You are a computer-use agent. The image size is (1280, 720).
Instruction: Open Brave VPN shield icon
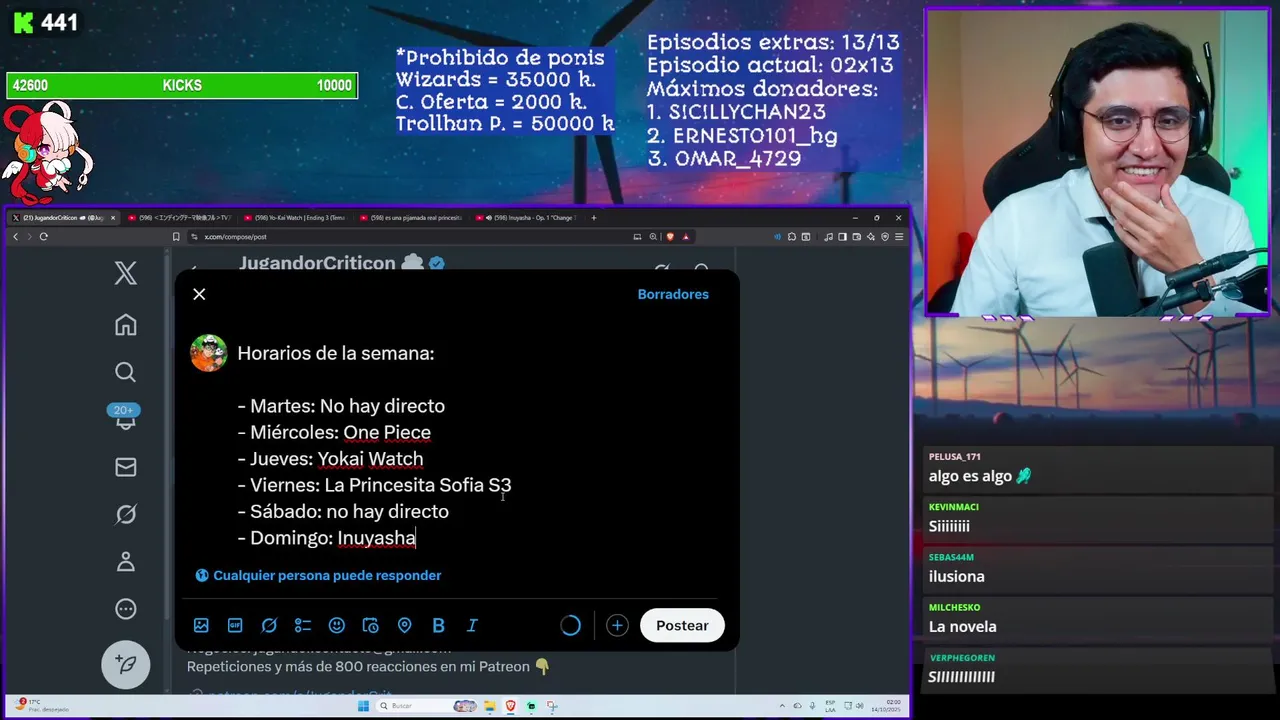point(885,237)
